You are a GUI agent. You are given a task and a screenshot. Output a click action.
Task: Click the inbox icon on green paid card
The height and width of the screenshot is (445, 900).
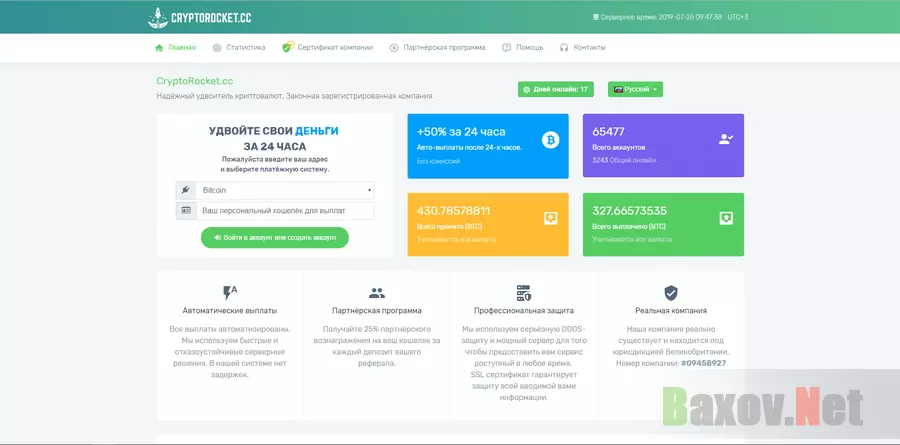click(x=726, y=218)
